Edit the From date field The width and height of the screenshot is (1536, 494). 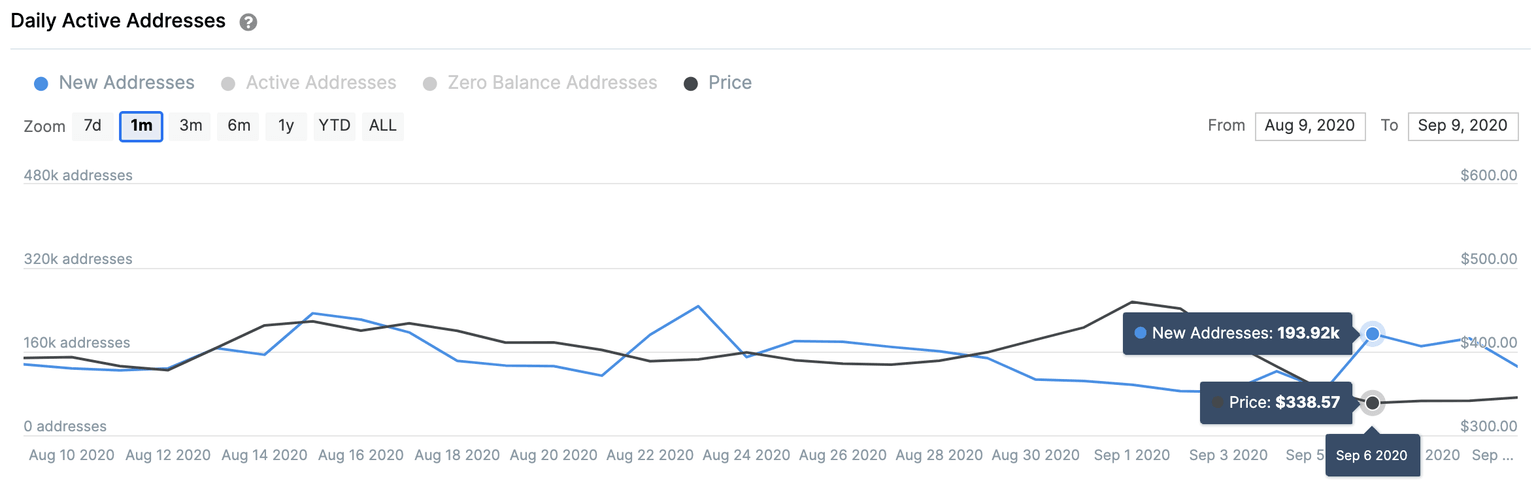point(1309,126)
